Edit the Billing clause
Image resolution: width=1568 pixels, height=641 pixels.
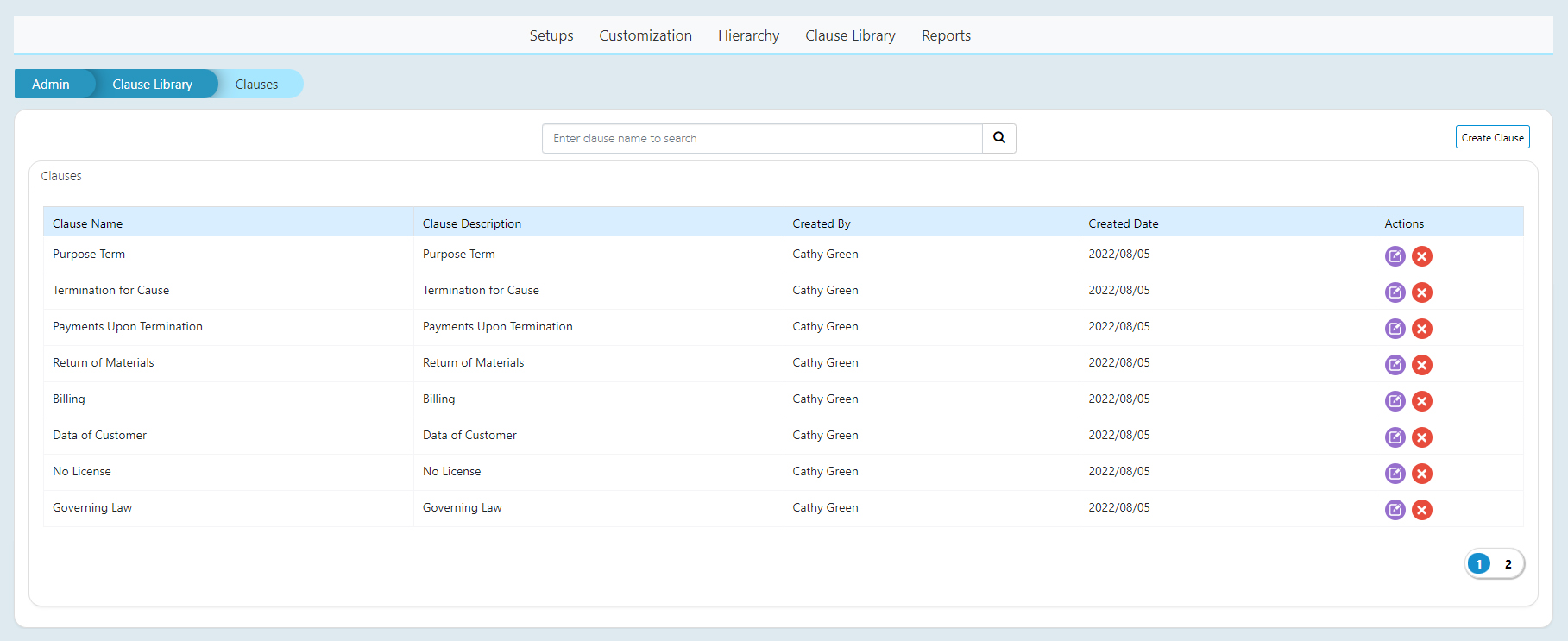pyautogui.click(x=1395, y=401)
